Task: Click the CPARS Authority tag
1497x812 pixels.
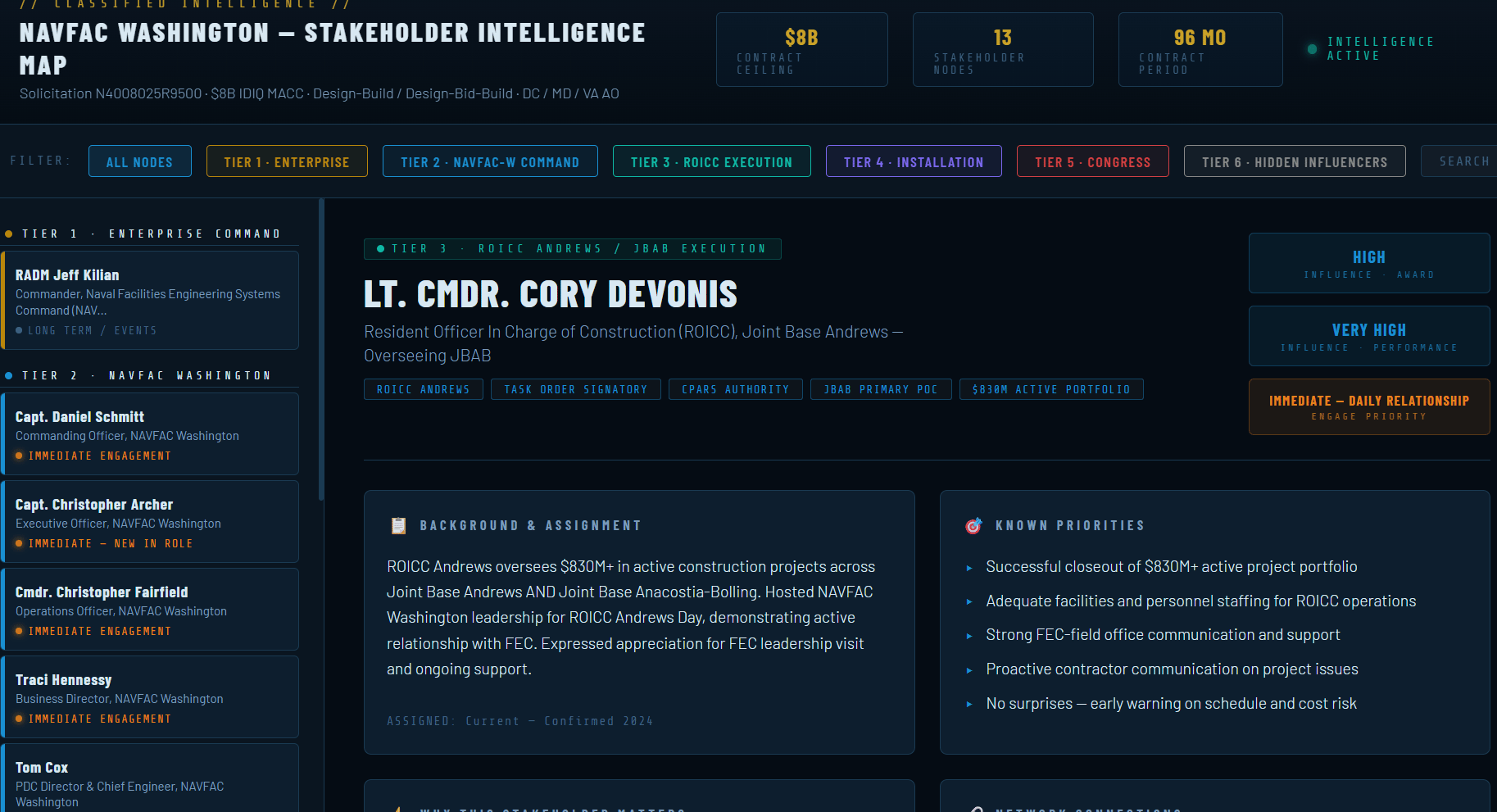Action: click(x=736, y=389)
